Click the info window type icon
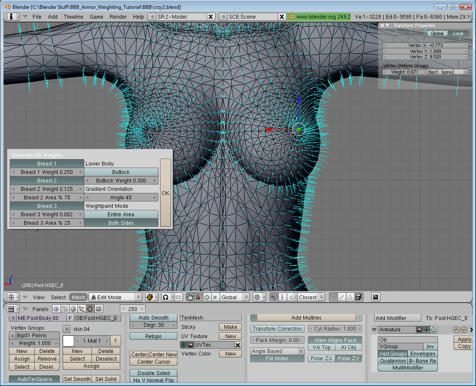Viewport: 476px width, 386px height. tap(11, 16)
